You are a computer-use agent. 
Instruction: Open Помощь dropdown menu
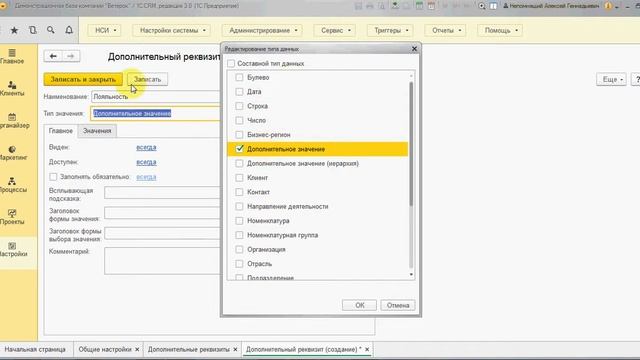point(500,30)
